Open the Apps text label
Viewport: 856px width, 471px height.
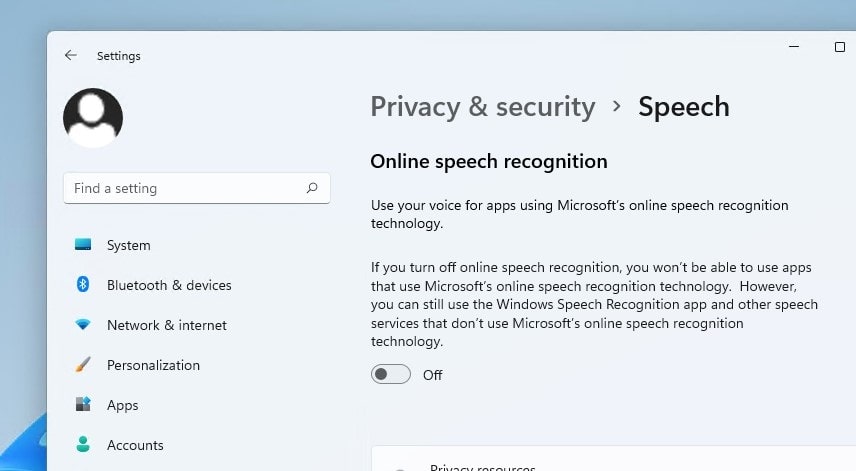[x=122, y=405]
